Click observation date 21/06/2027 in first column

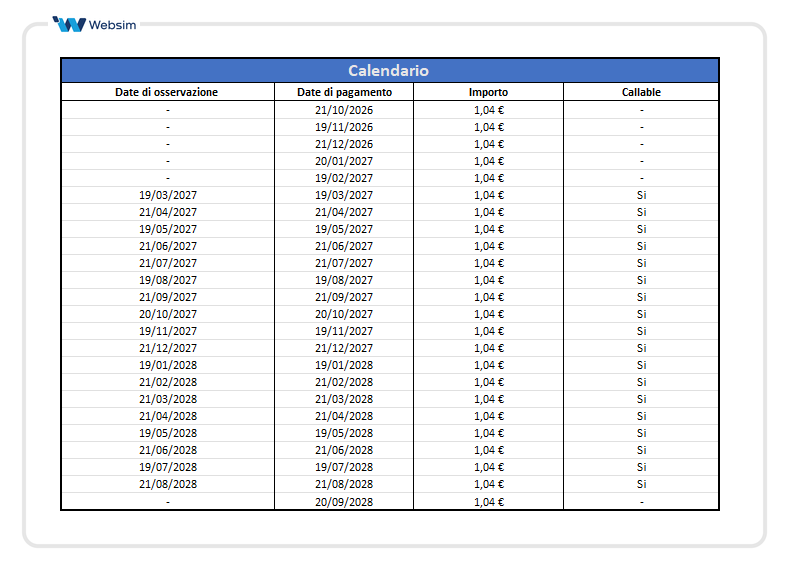[168, 247]
